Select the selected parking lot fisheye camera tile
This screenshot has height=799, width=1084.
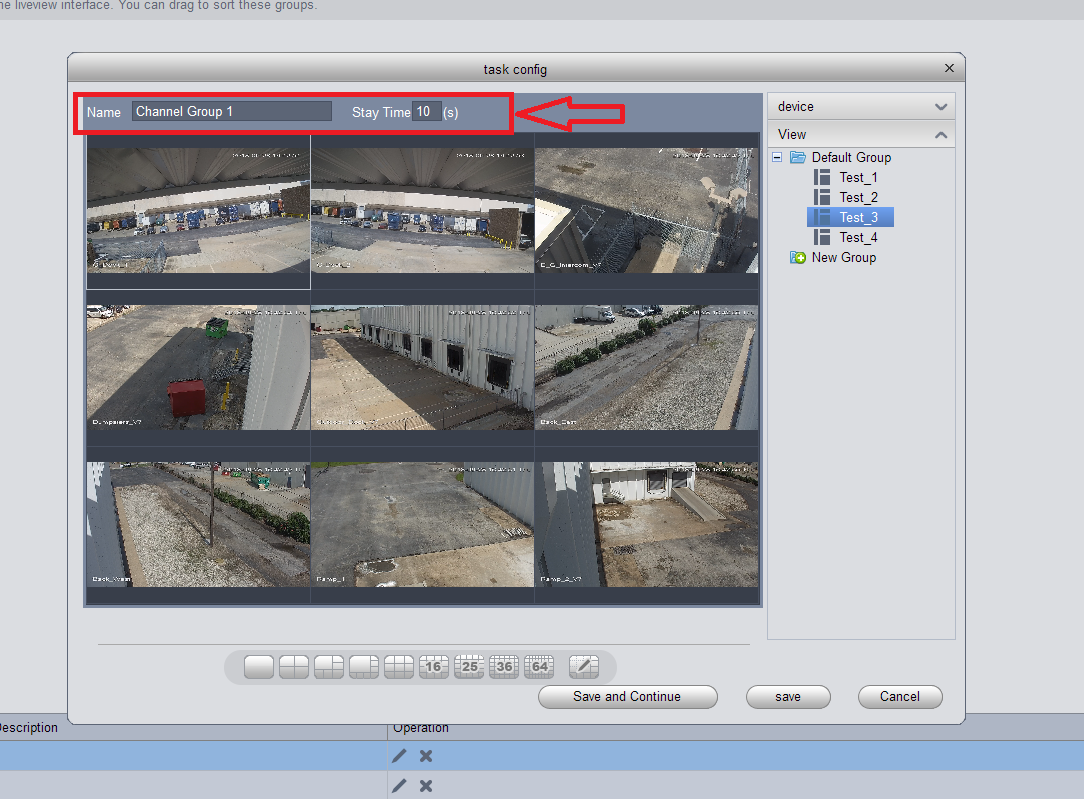(x=198, y=210)
